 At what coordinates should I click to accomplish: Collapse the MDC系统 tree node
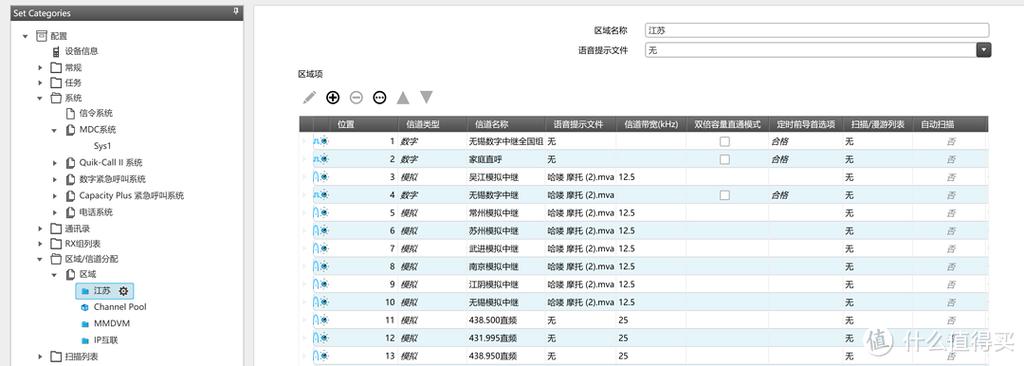(55, 130)
